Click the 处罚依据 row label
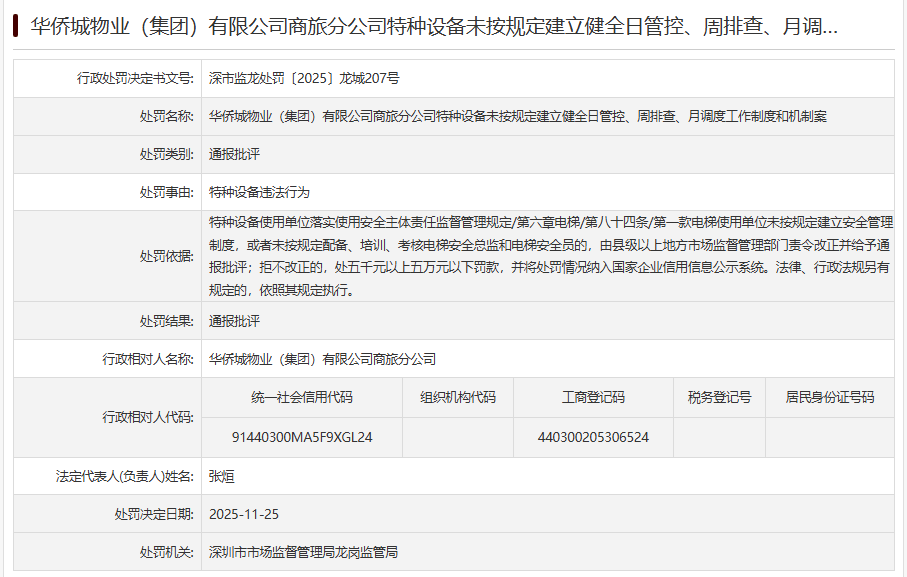 [x=166, y=256]
